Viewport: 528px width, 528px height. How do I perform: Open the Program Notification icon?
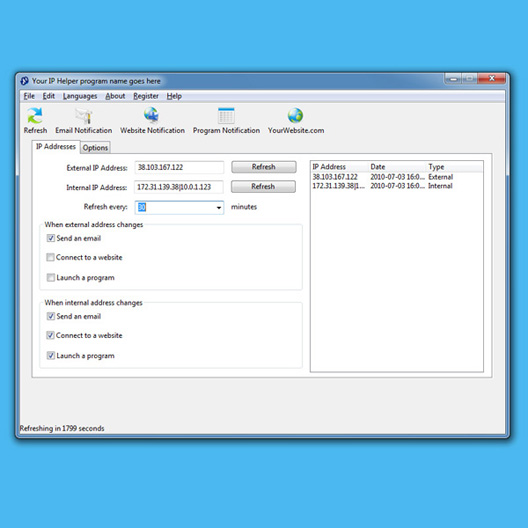pyautogui.click(x=226, y=116)
